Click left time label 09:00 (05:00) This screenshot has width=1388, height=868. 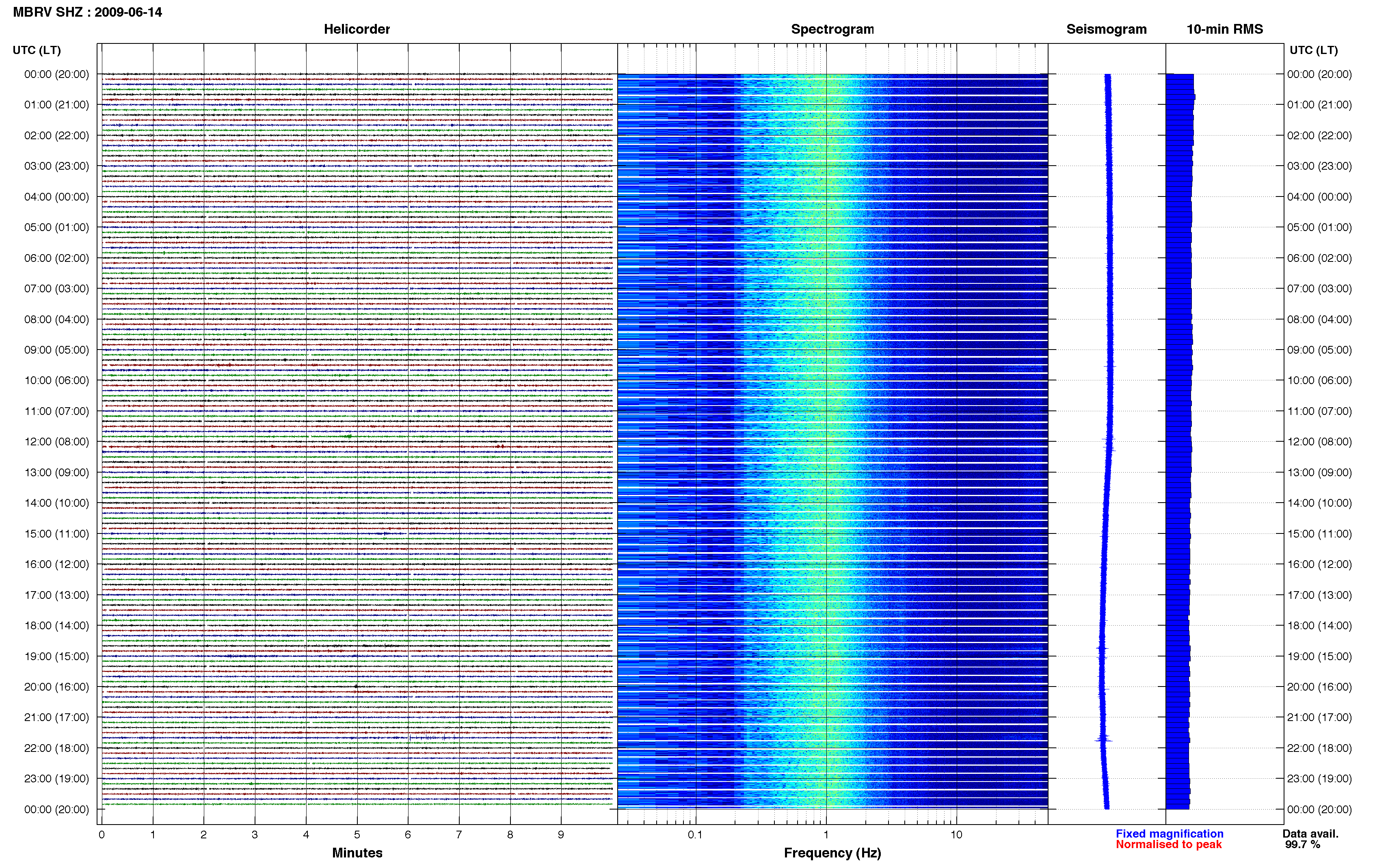pyautogui.click(x=56, y=350)
